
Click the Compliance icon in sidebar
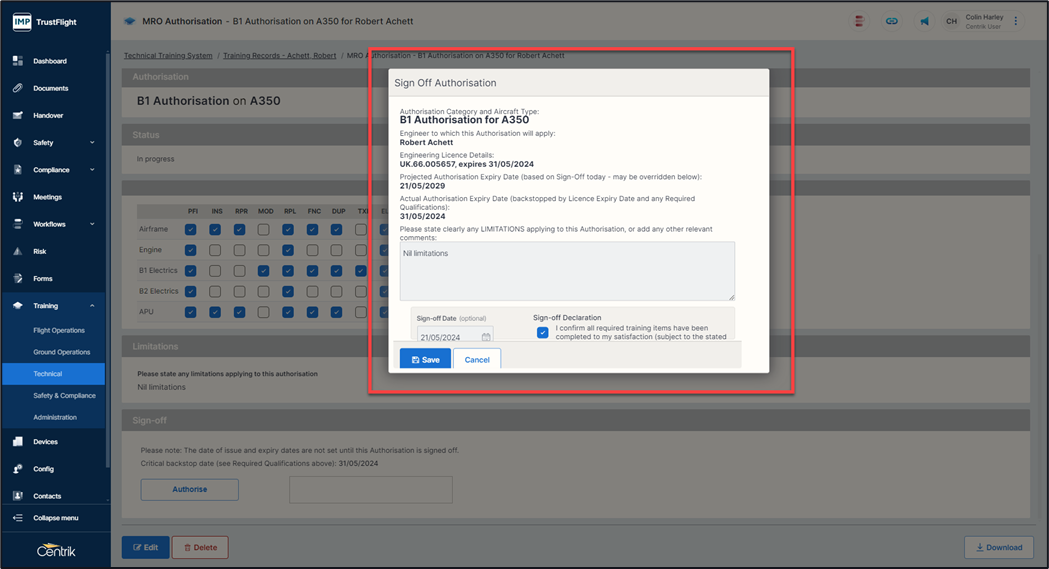coord(18,170)
